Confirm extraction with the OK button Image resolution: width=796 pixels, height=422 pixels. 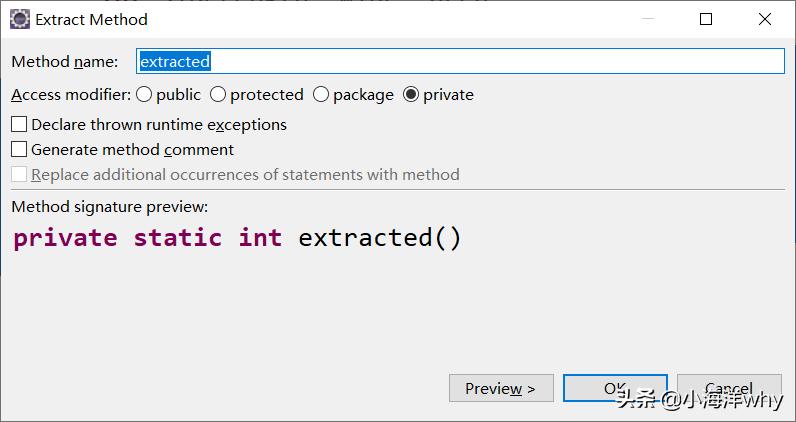pos(614,388)
